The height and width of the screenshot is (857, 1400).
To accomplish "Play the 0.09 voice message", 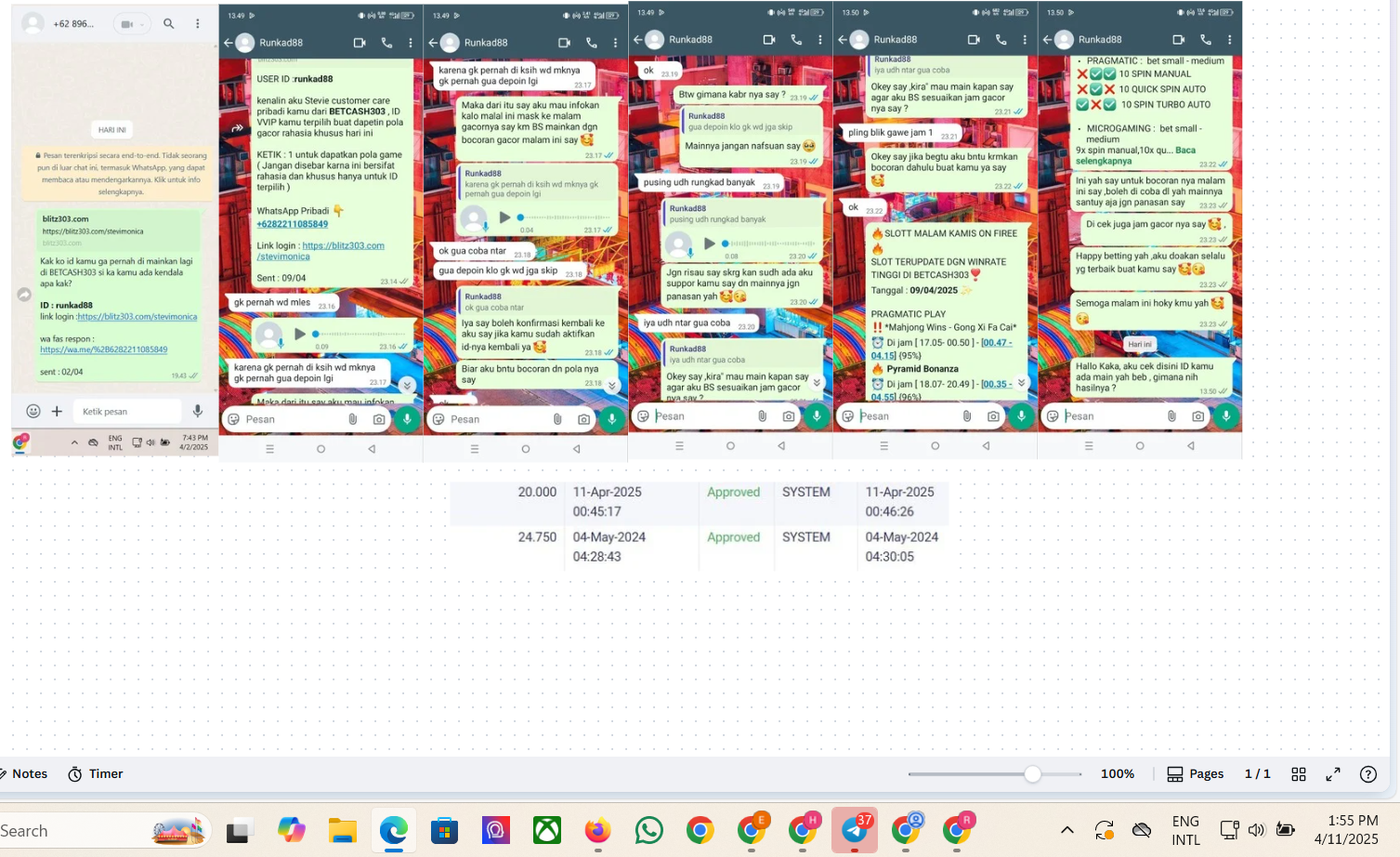I will (x=299, y=334).
